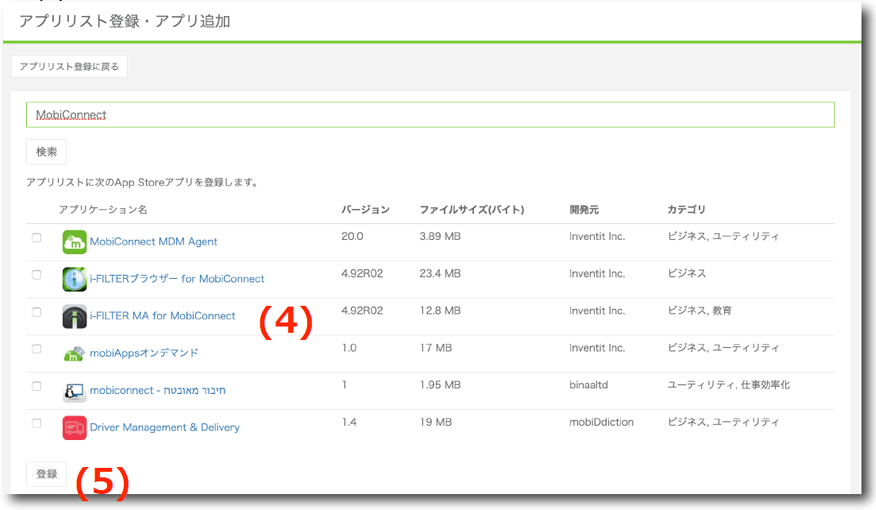
Task: Click the 検索 search button
Action: (x=46, y=152)
